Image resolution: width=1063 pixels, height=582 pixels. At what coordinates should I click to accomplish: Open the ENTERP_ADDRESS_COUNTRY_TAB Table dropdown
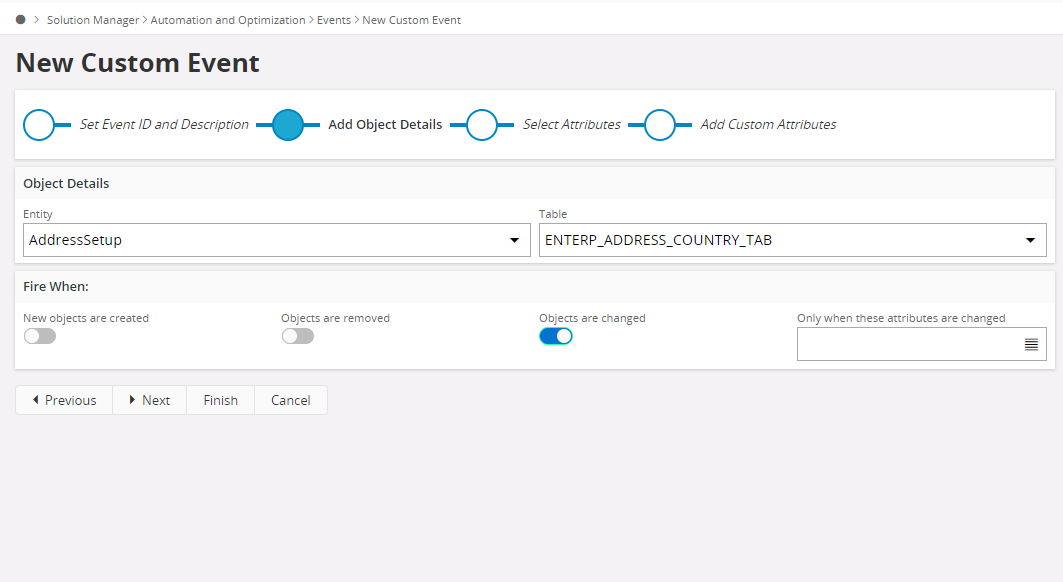pyautogui.click(x=1030, y=240)
